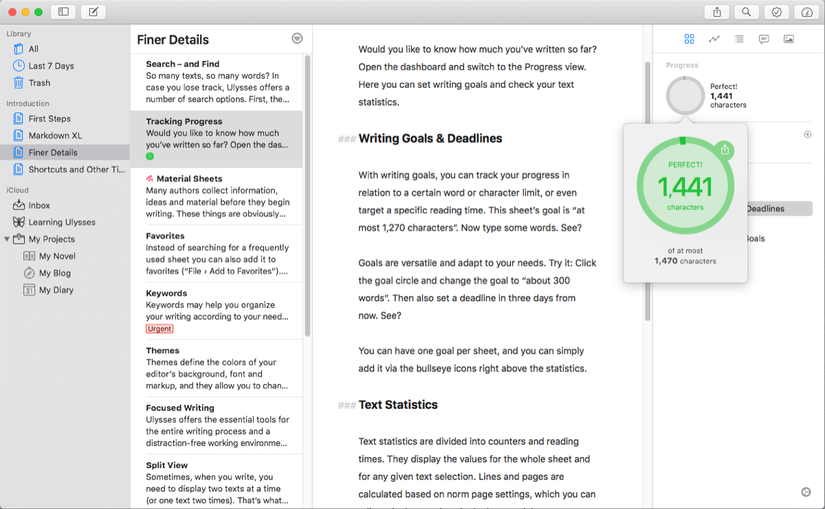
Task: Switch to the dashboard Progress graph tab
Action: tap(714, 39)
